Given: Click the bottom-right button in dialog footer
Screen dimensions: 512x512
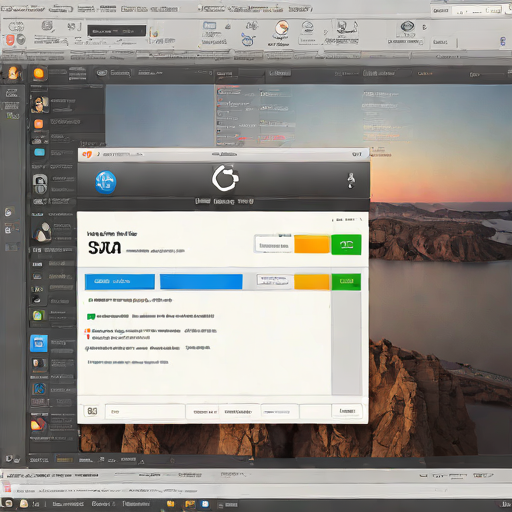Looking at the screenshot, I should (x=347, y=411).
